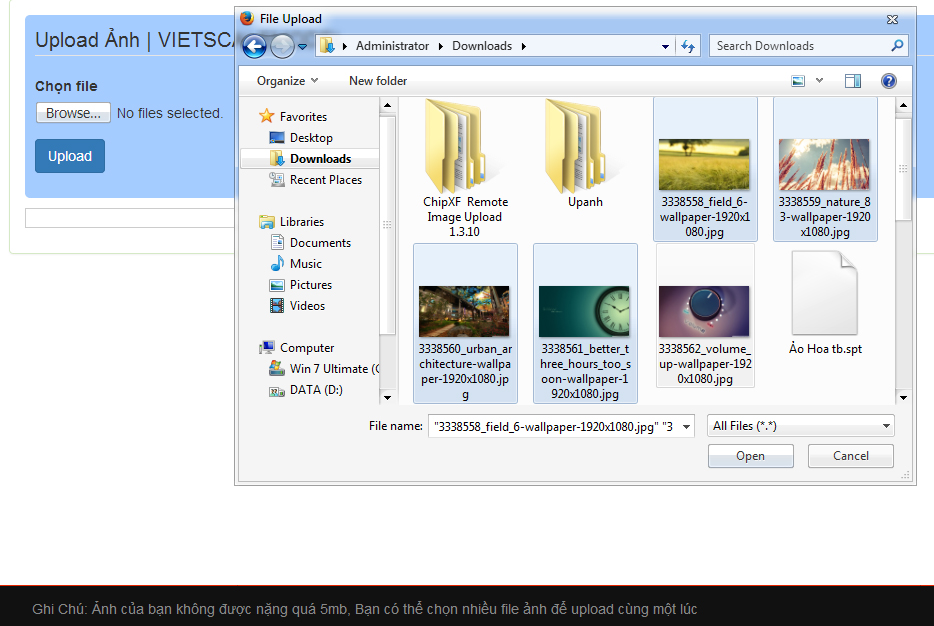934x626 pixels.
Task: Select the Upanh folder
Action: pyautogui.click(x=585, y=154)
